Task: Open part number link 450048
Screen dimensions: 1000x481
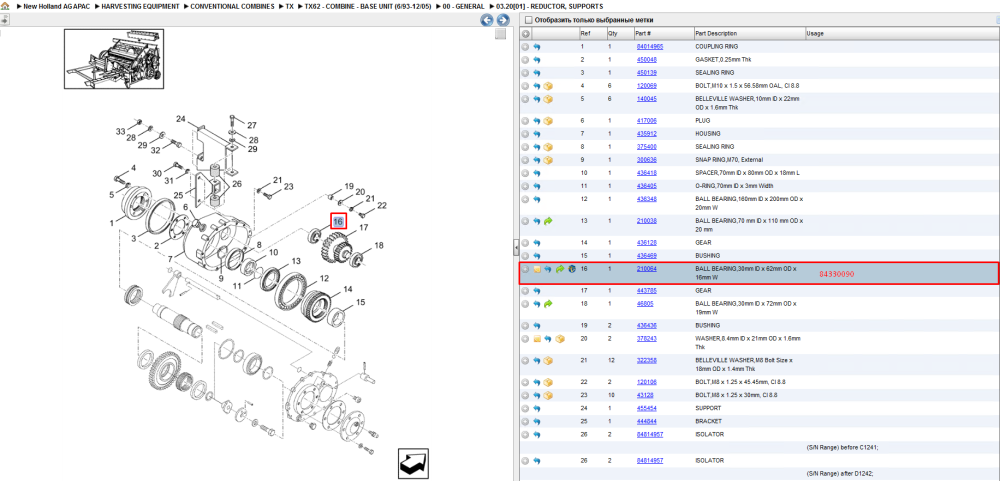Action: (646, 59)
